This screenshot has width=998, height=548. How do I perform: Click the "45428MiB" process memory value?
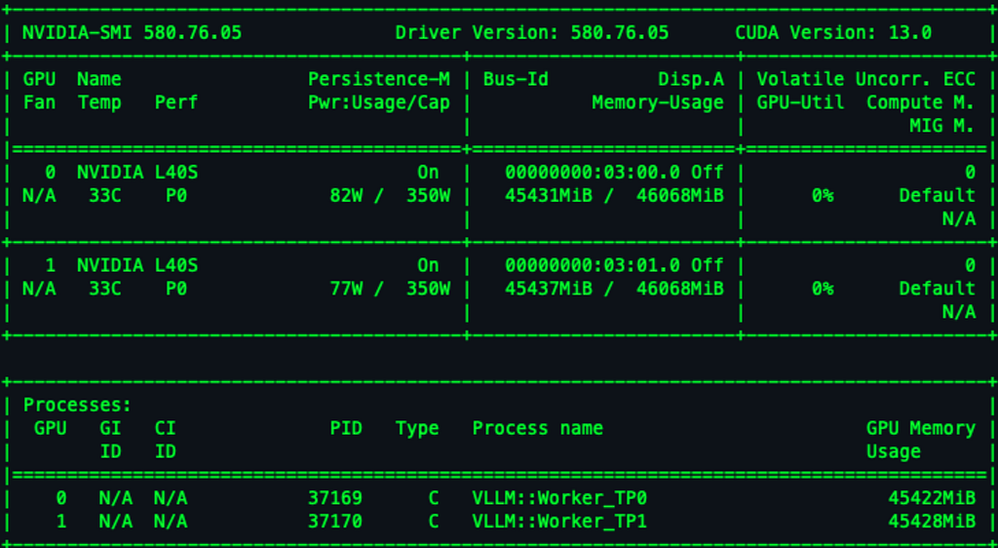tap(932, 522)
